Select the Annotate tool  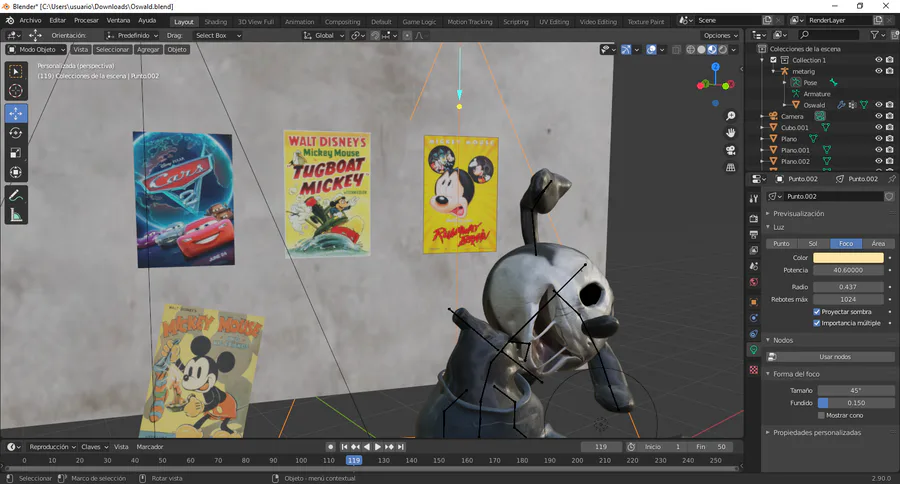click(16, 195)
